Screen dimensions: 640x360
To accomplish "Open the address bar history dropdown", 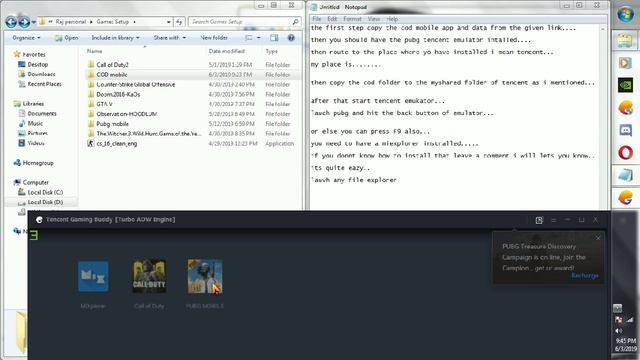I will [x=169, y=22].
